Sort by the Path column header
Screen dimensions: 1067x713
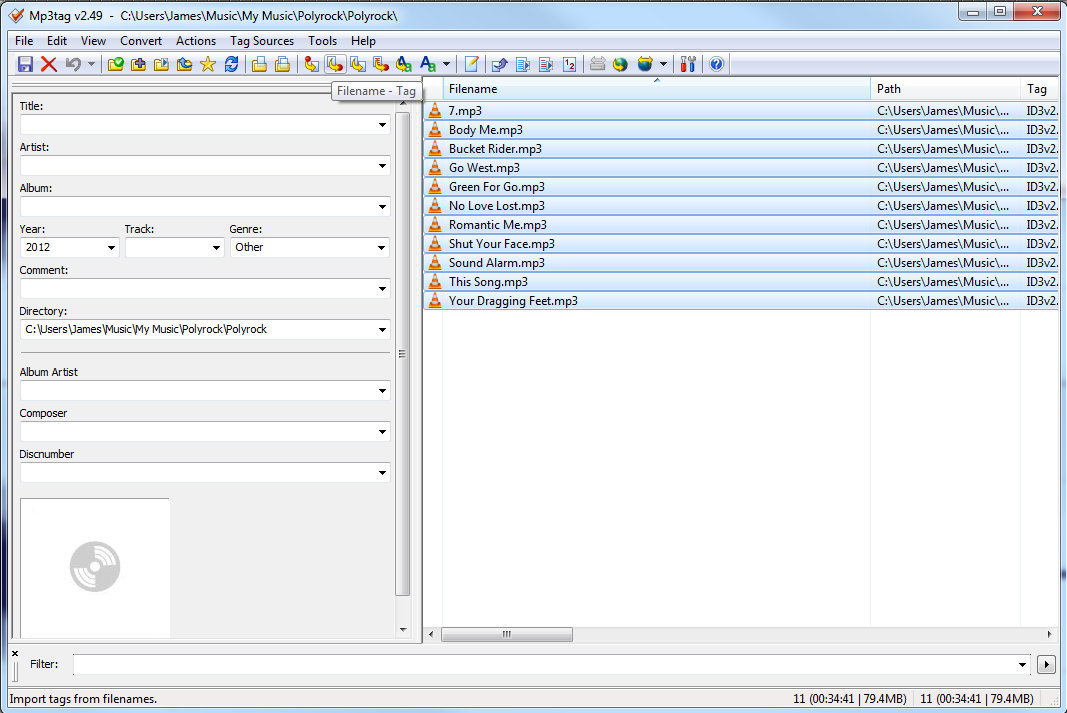[x=945, y=88]
